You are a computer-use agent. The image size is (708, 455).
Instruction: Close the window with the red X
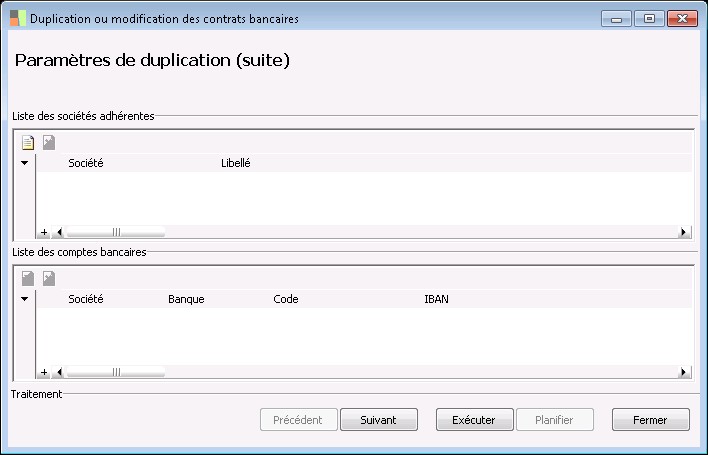pos(682,19)
